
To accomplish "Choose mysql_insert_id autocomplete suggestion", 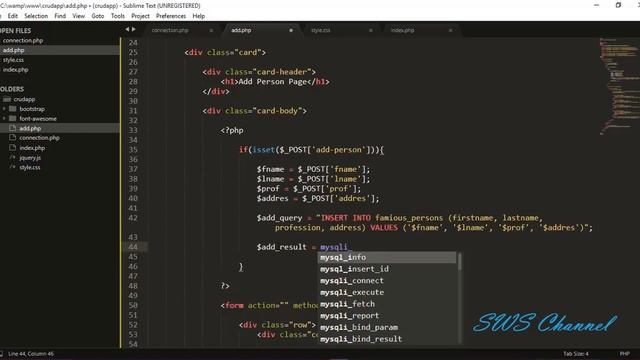I will [x=387, y=269].
